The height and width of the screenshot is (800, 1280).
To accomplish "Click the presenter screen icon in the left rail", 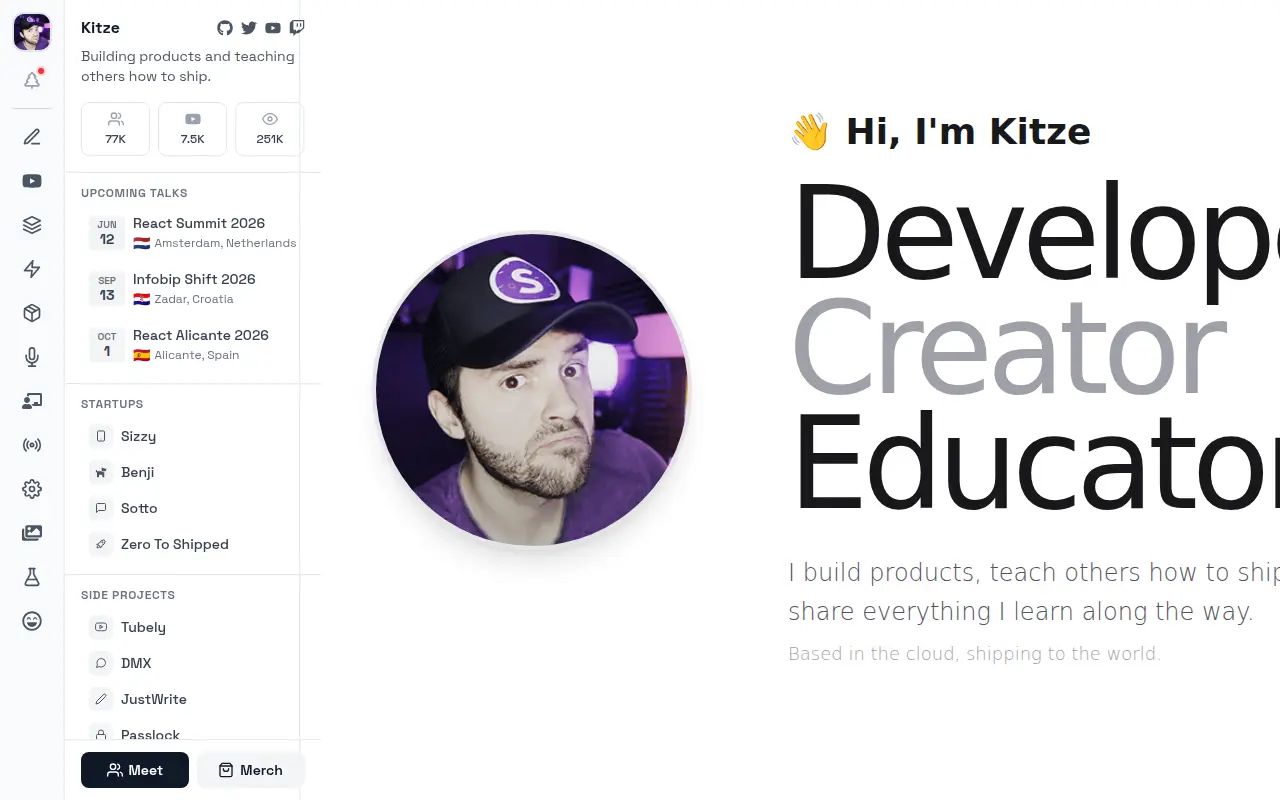I will (x=32, y=401).
